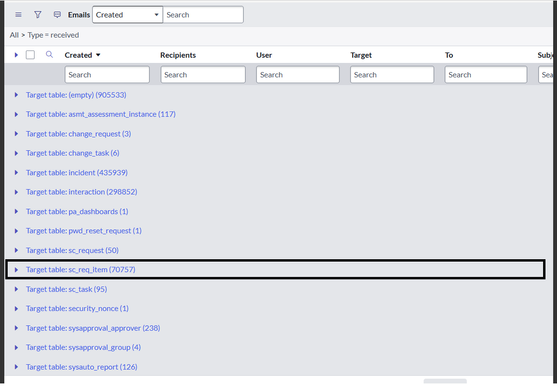
Task: Open Target table: sysauto_report (126) link
Action: [82, 367]
